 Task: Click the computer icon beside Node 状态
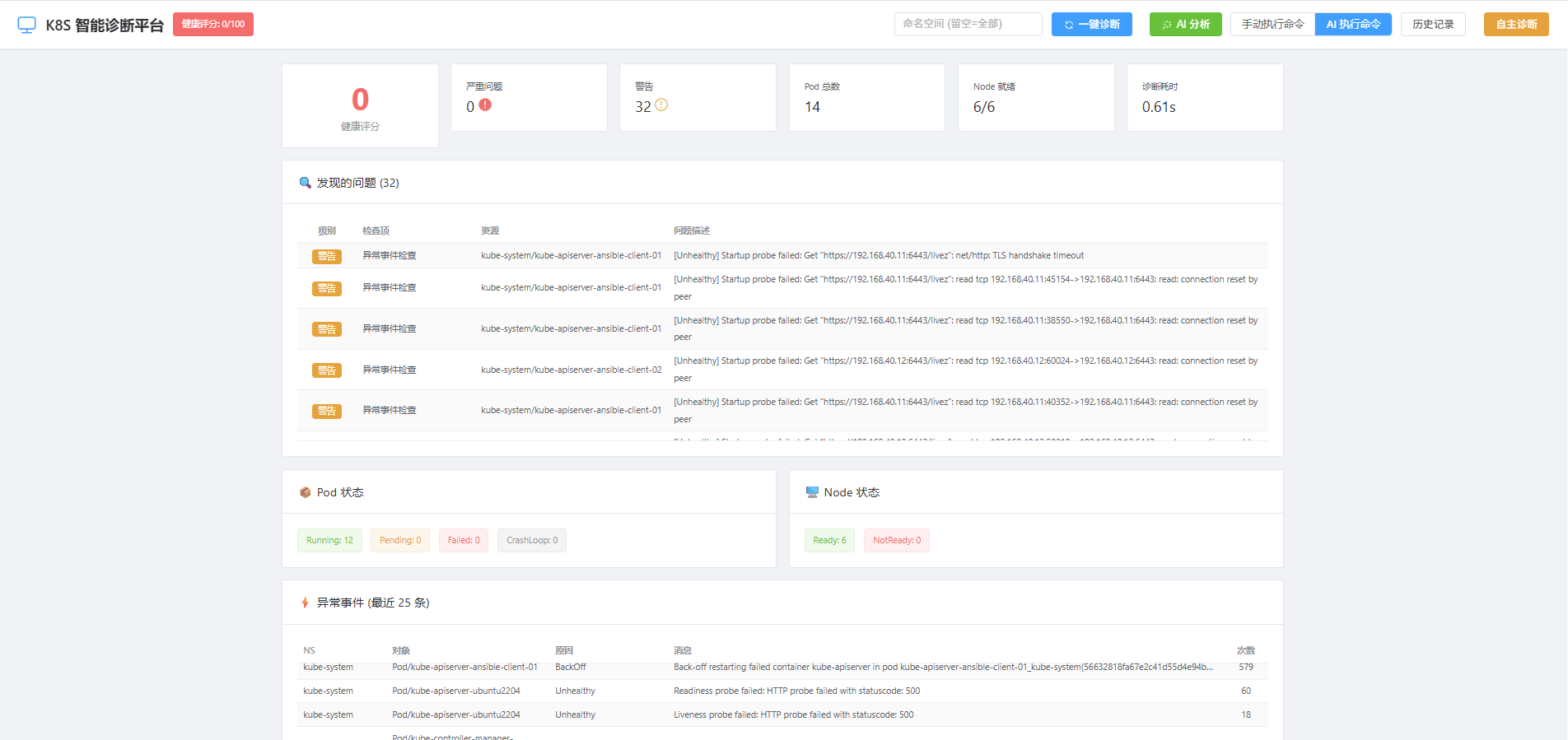(x=812, y=492)
